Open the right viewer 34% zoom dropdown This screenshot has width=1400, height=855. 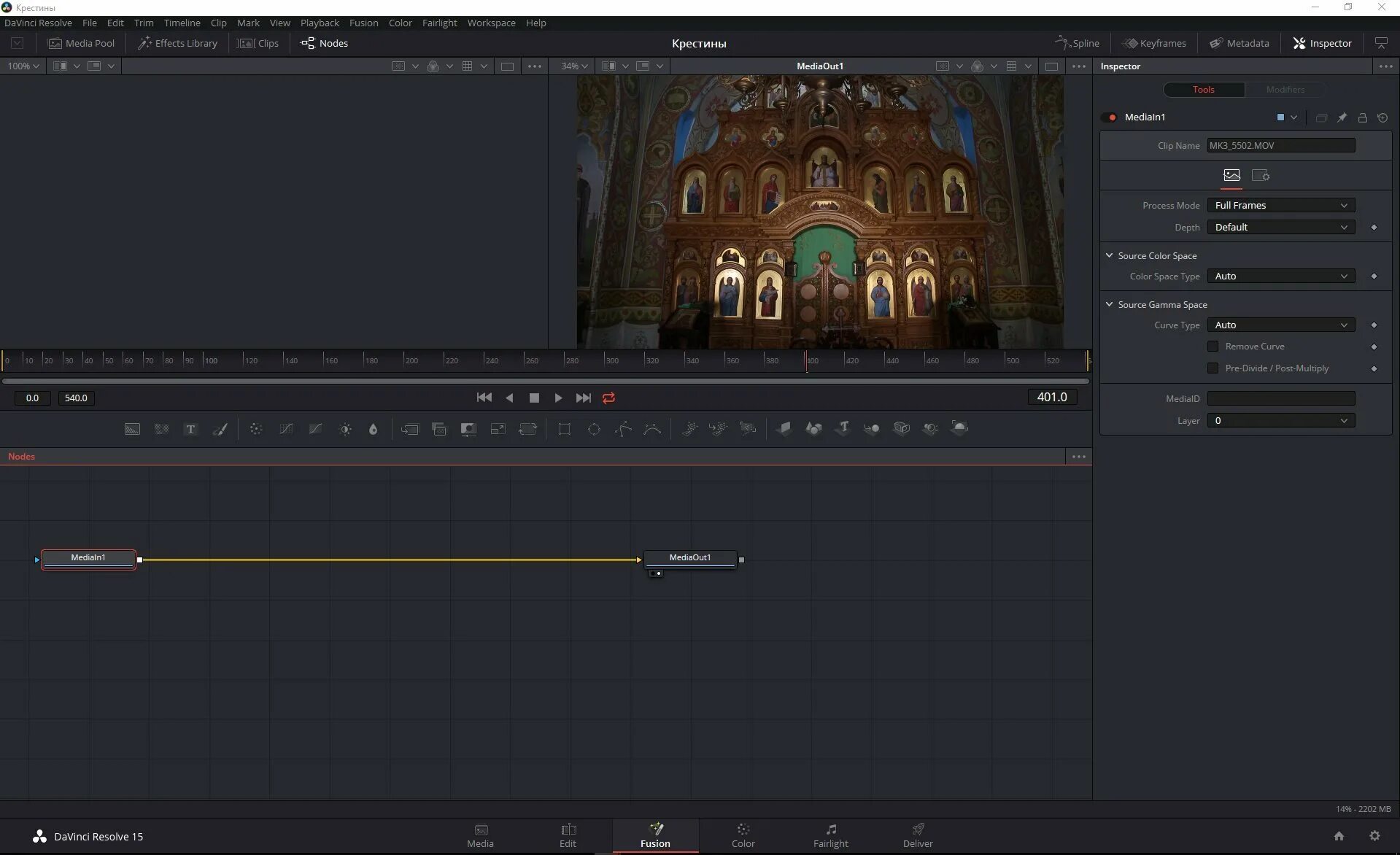(x=574, y=66)
